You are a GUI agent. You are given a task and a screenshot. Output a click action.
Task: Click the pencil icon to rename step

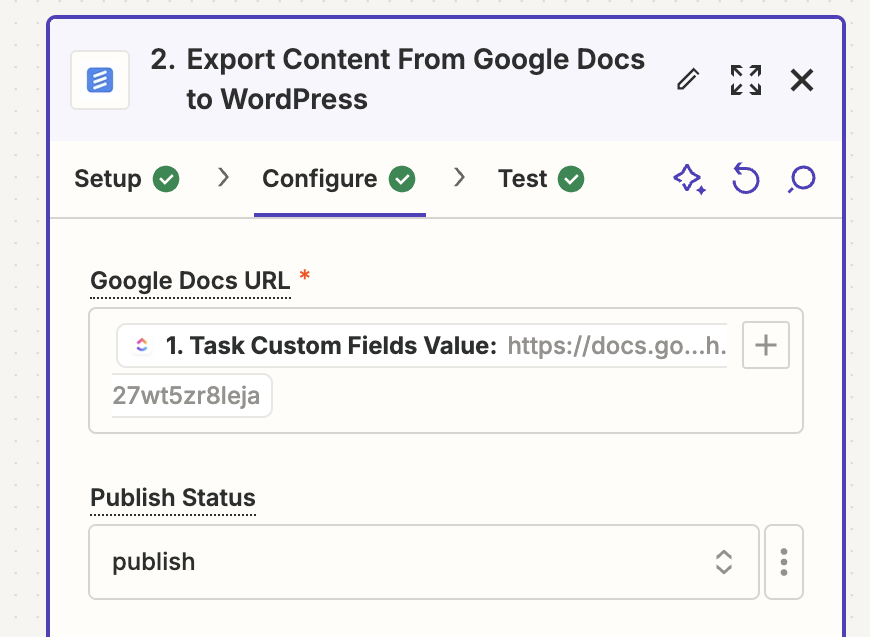pyautogui.click(x=688, y=80)
